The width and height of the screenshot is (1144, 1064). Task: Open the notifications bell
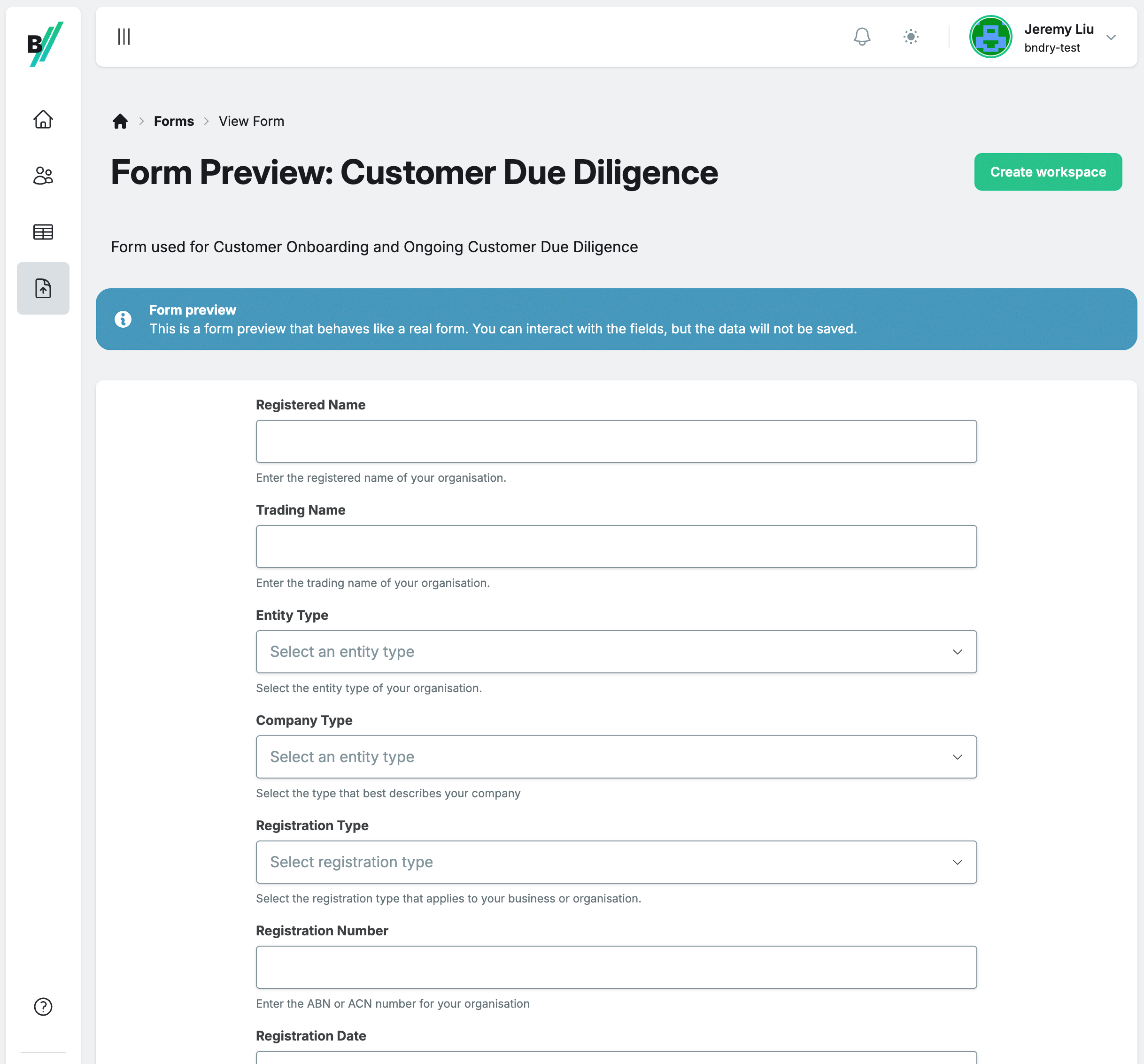[x=861, y=37]
